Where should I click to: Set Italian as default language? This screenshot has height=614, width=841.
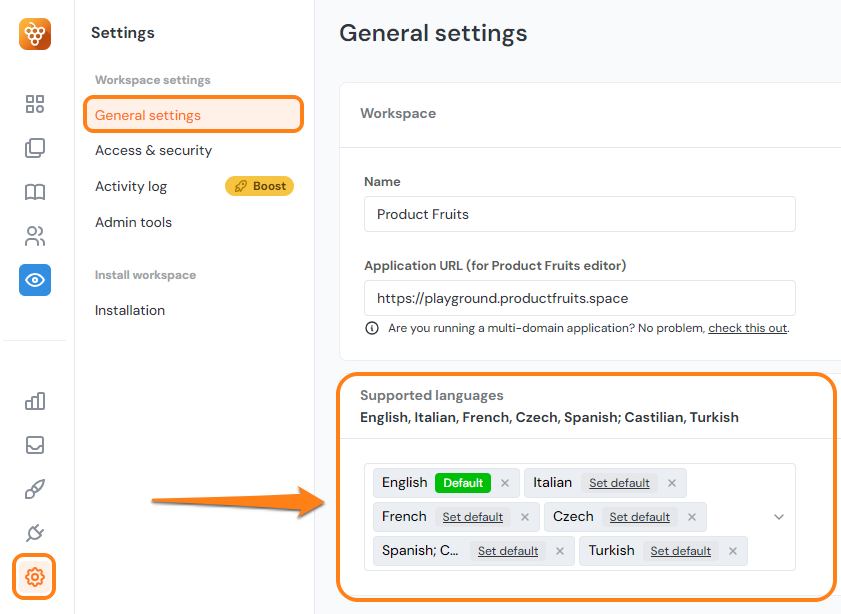(619, 483)
